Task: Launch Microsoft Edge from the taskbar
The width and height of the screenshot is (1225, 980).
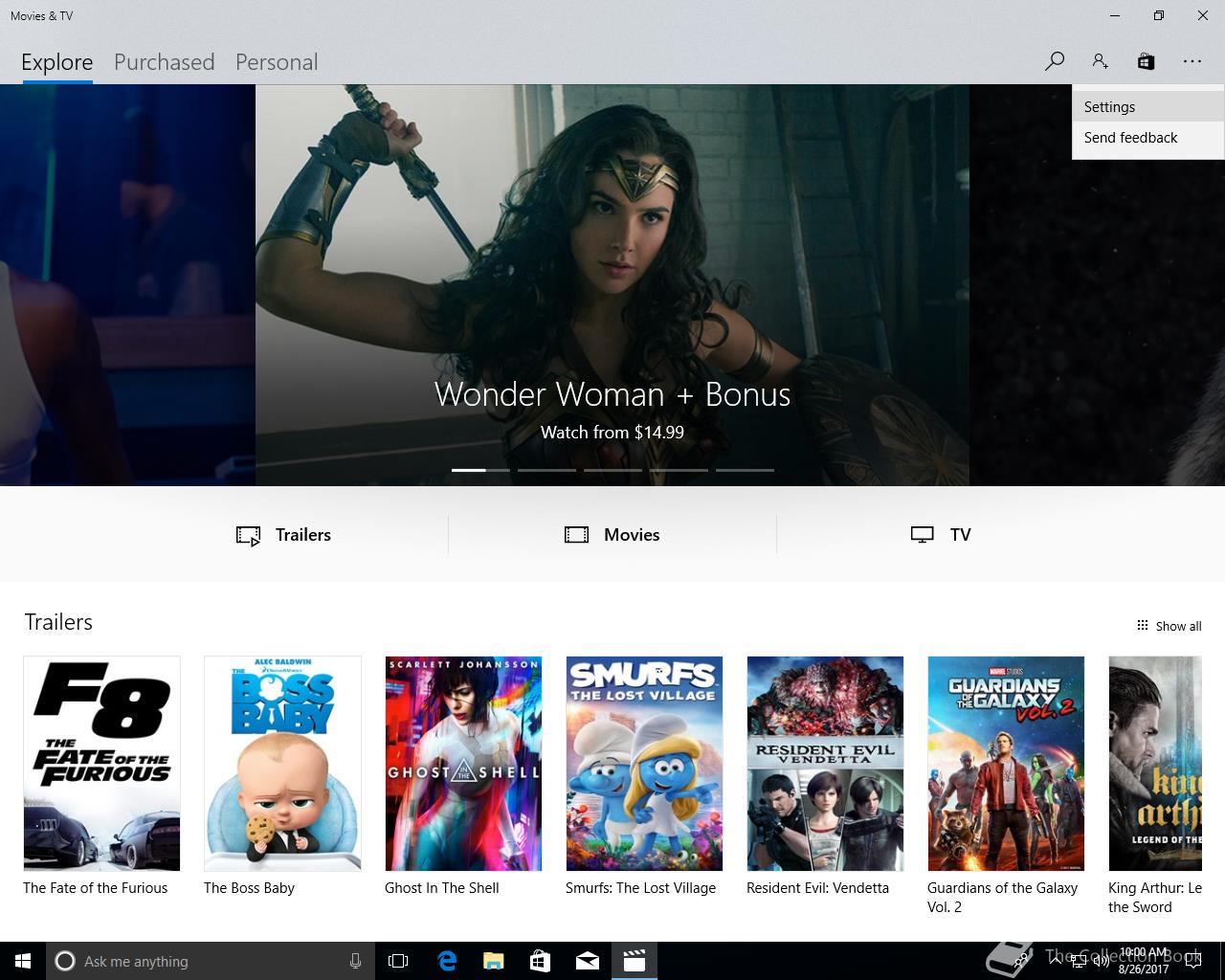Action: click(446, 961)
